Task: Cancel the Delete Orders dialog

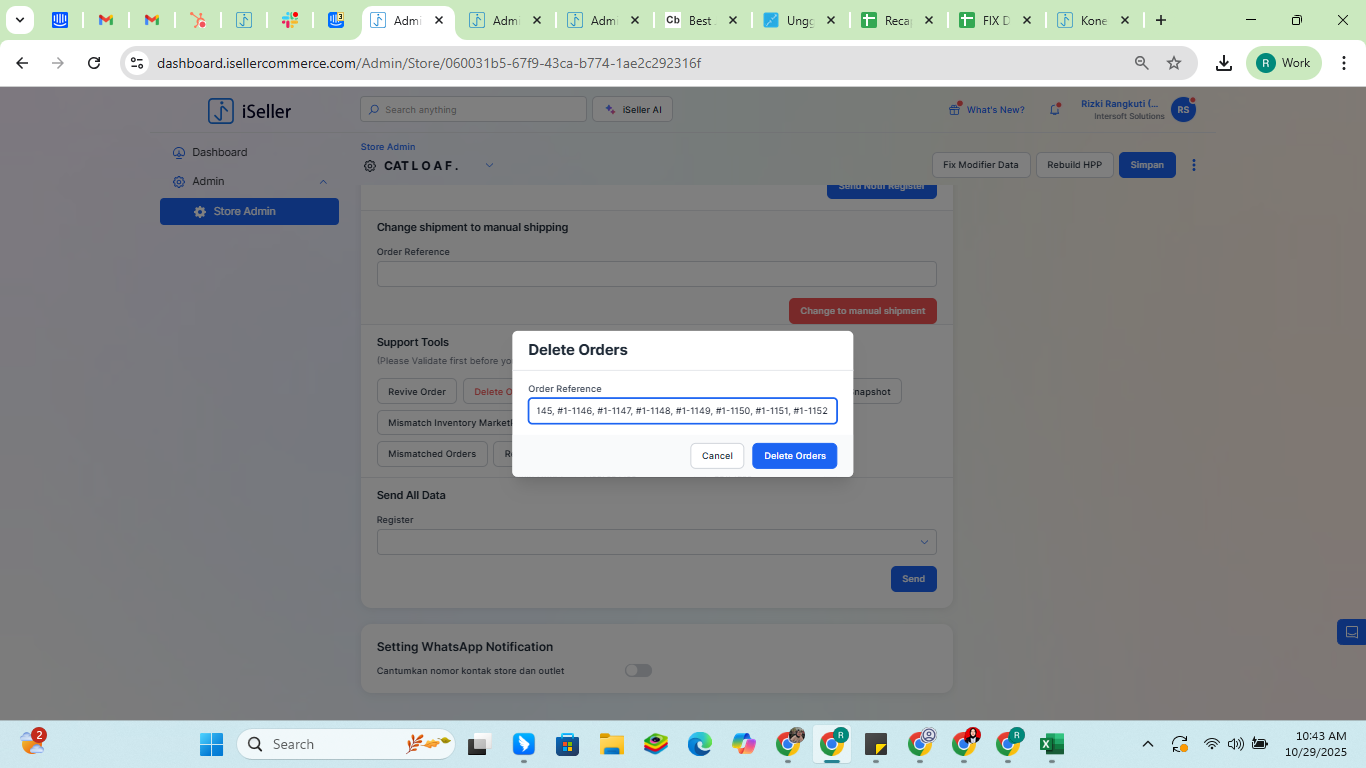Action: (717, 456)
